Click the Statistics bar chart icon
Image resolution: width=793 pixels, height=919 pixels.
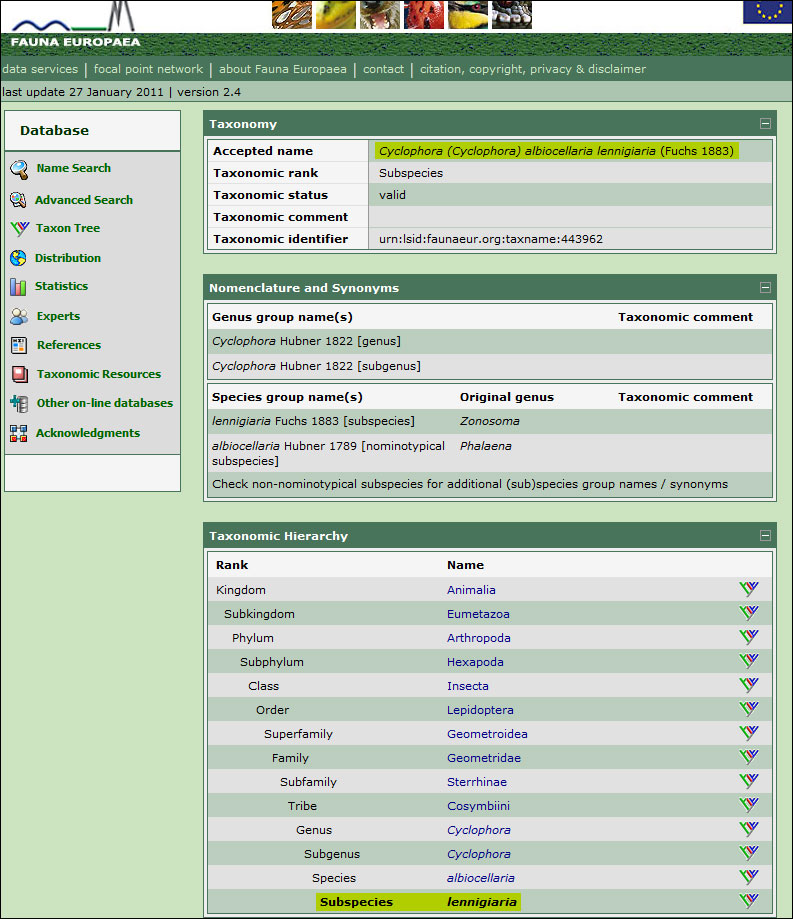click(x=18, y=287)
